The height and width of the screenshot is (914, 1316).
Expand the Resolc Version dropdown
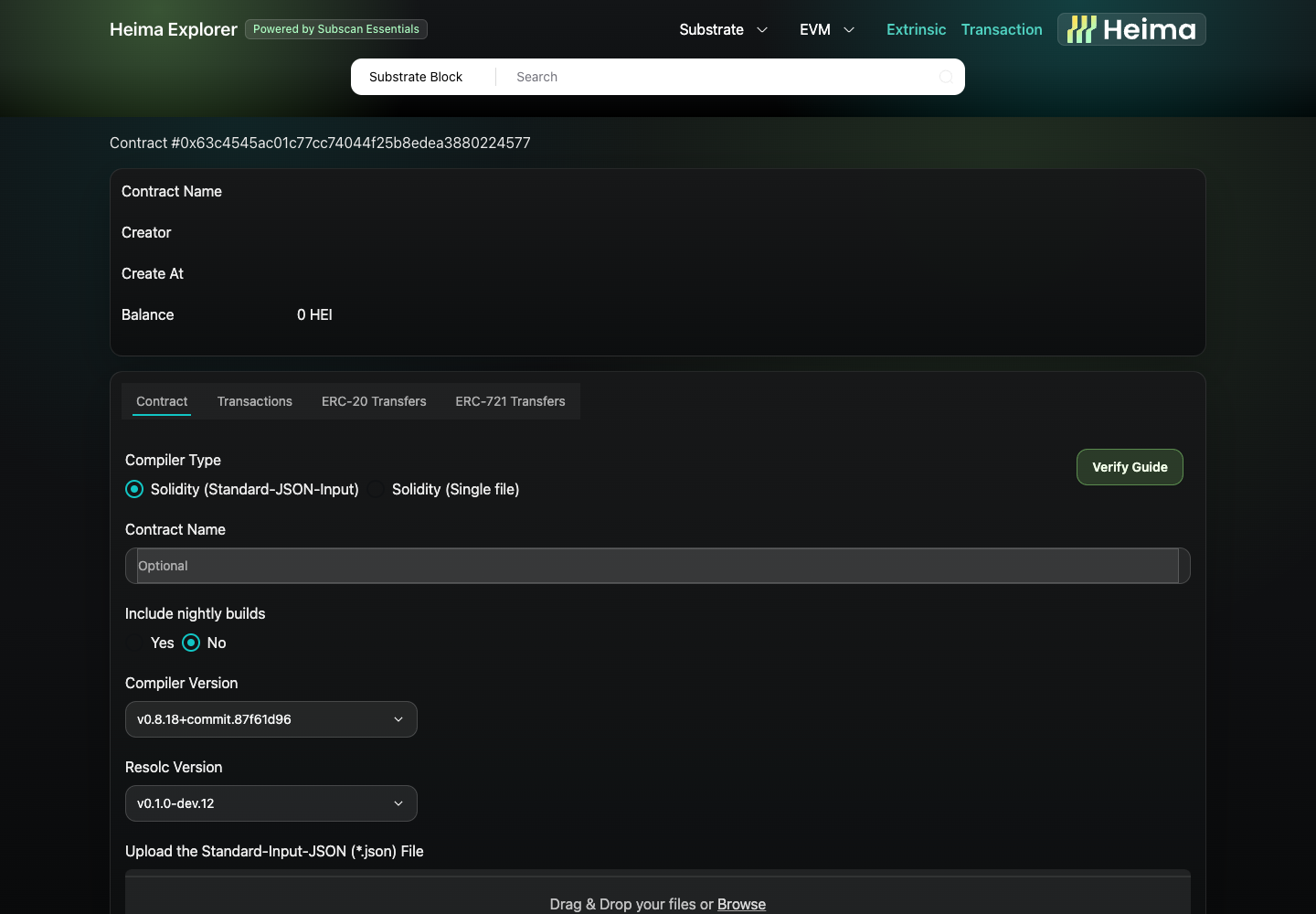point(271,803)
